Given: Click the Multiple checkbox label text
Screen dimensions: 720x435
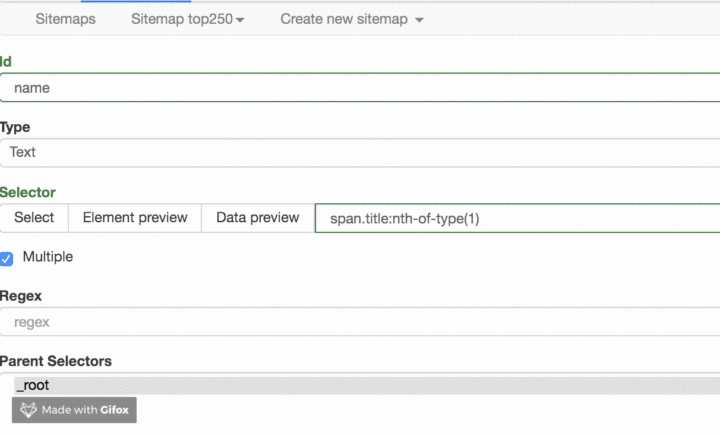Looking at the screenshot, I should (x=48, y=257).
